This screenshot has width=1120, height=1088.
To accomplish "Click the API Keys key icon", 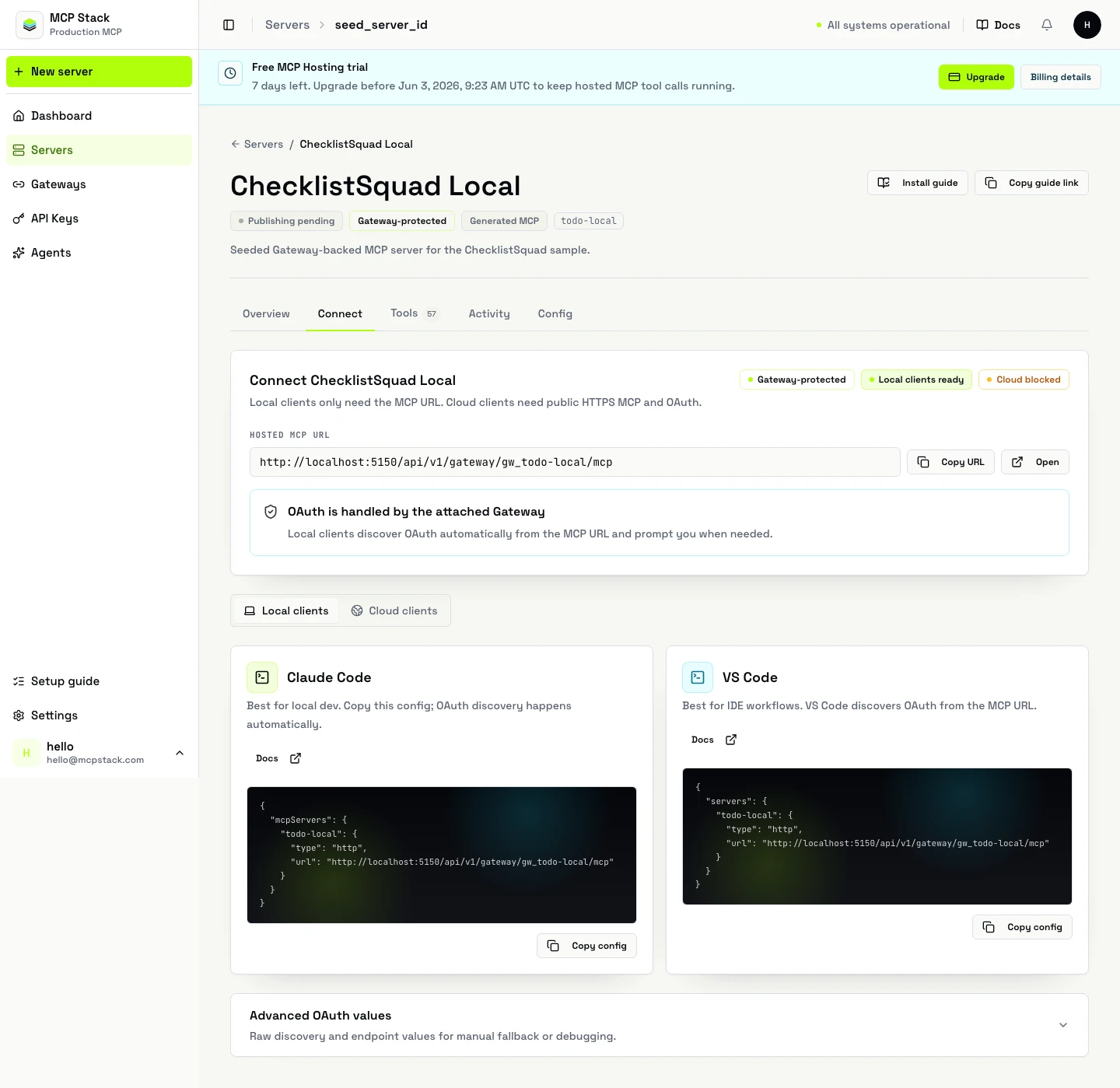I will [19, 219].
